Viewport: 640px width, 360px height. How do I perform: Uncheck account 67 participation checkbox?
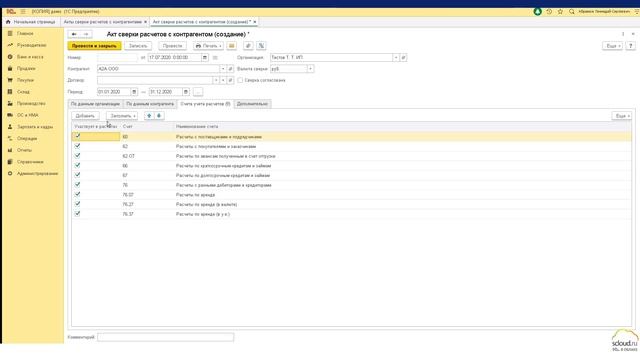78,175
